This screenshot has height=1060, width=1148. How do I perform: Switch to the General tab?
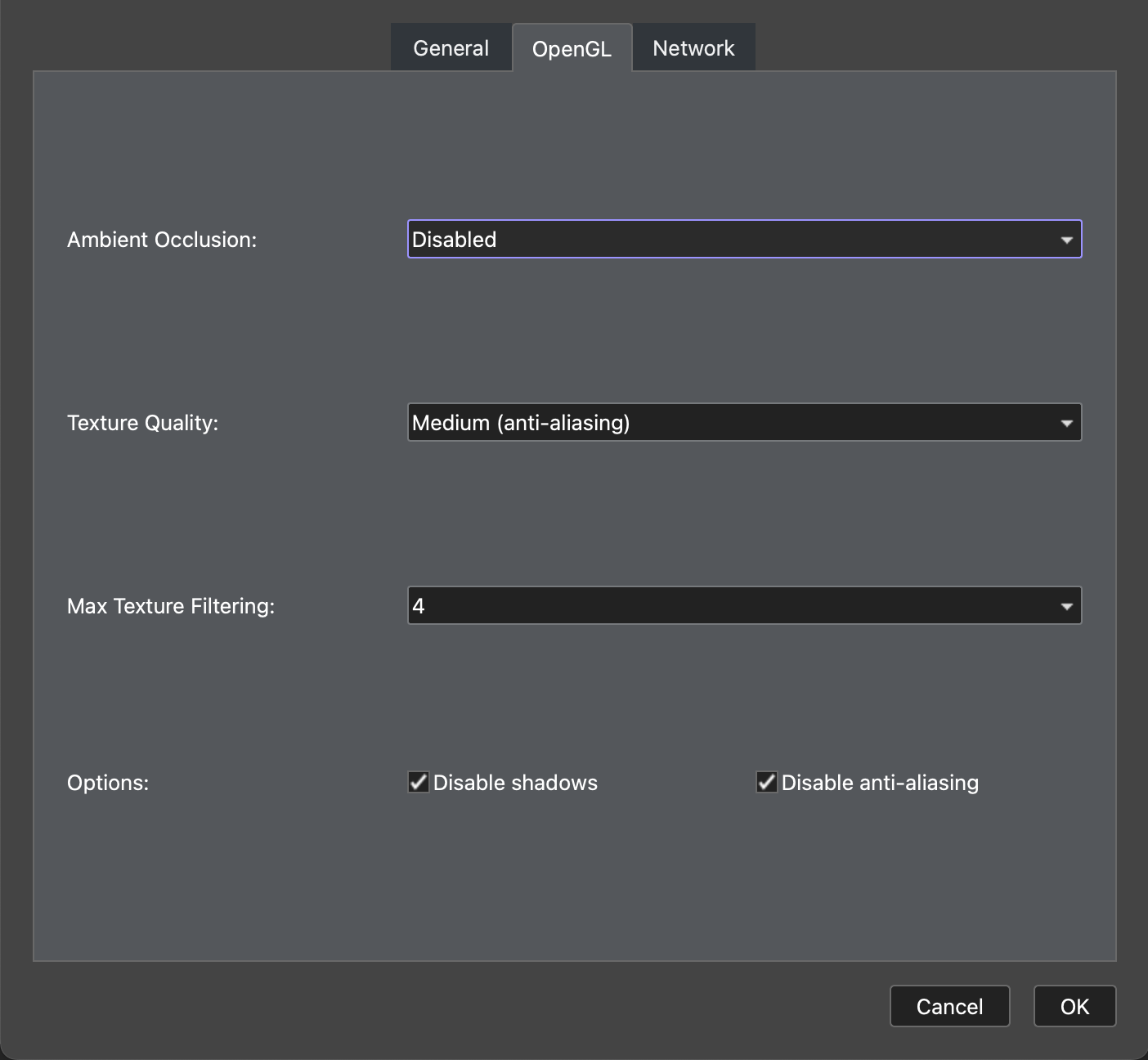click(451, 47)
